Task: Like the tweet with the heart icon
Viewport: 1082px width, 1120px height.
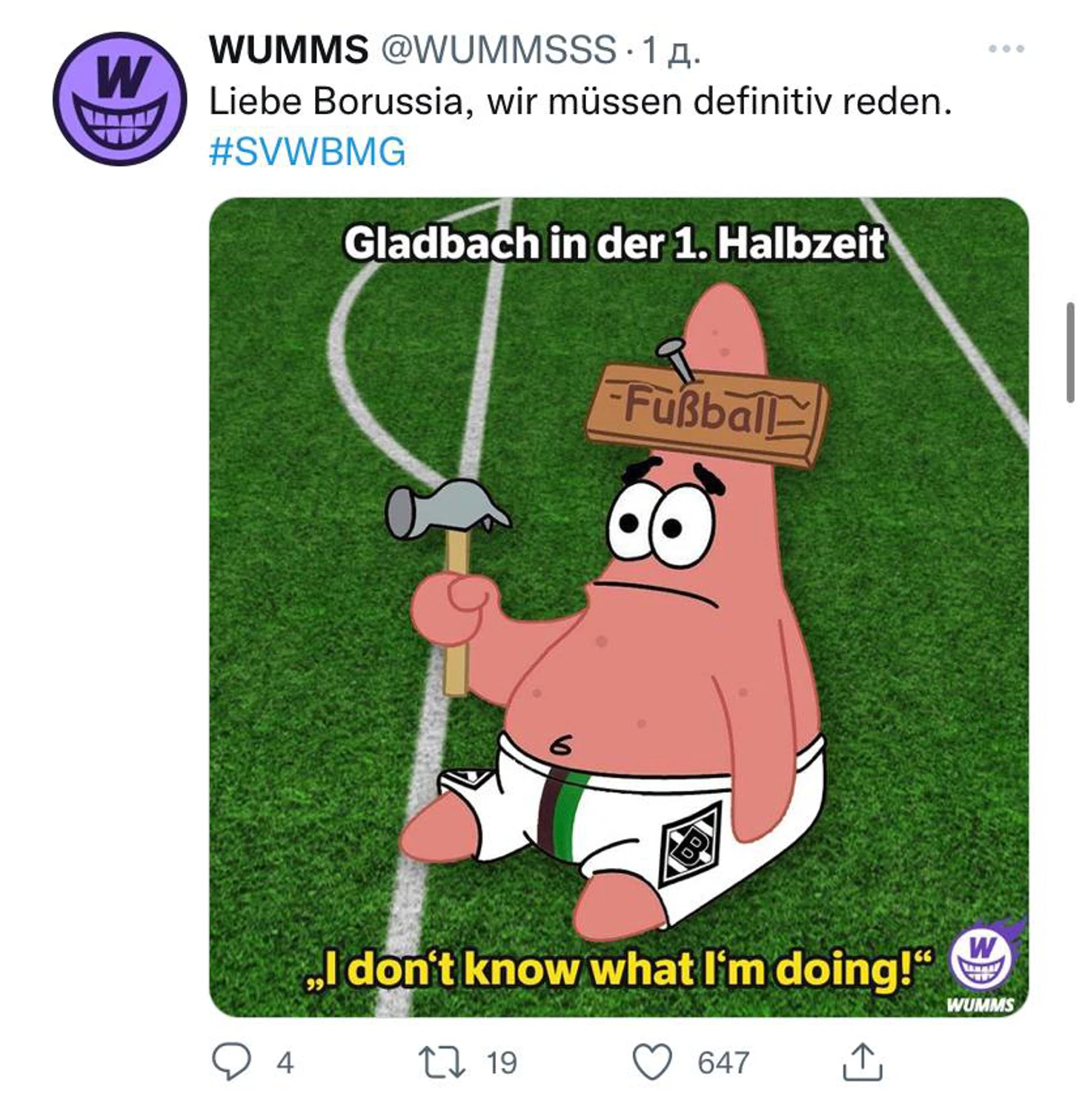Action: [652, 1062]
